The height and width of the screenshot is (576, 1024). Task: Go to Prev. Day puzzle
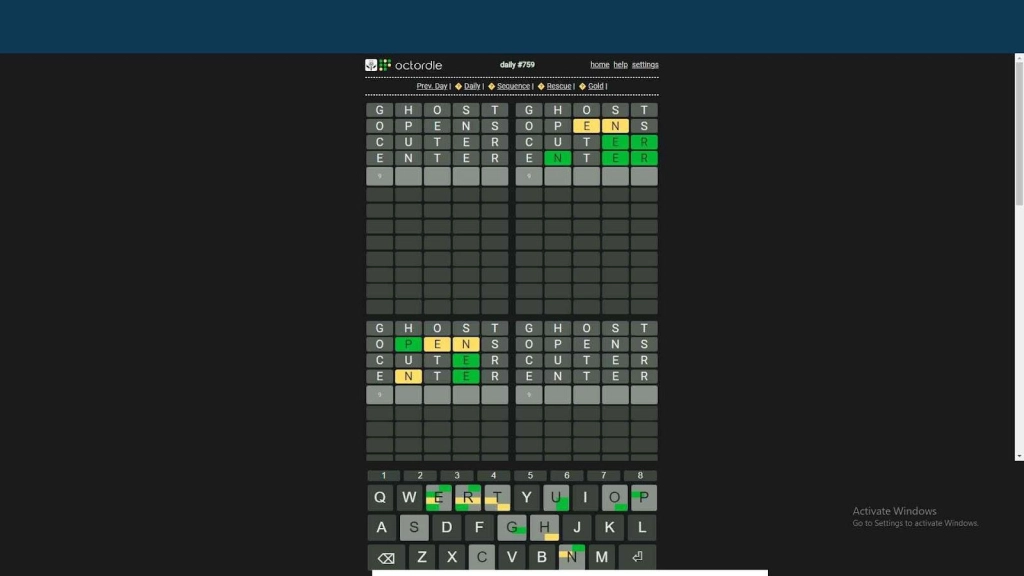pyautogui.click(x=432, y=87)
